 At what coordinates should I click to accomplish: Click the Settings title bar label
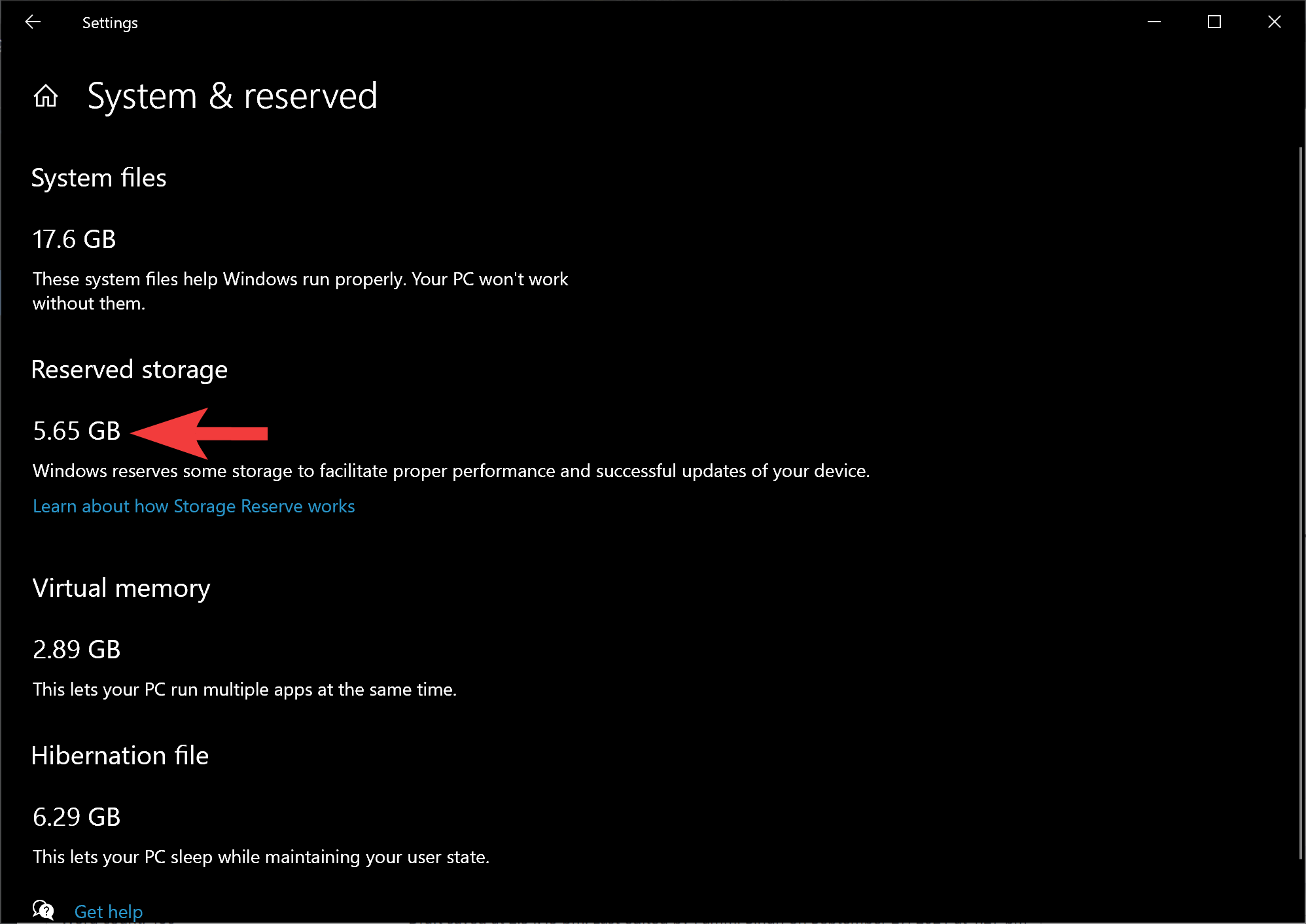click(x=110, y=23)
